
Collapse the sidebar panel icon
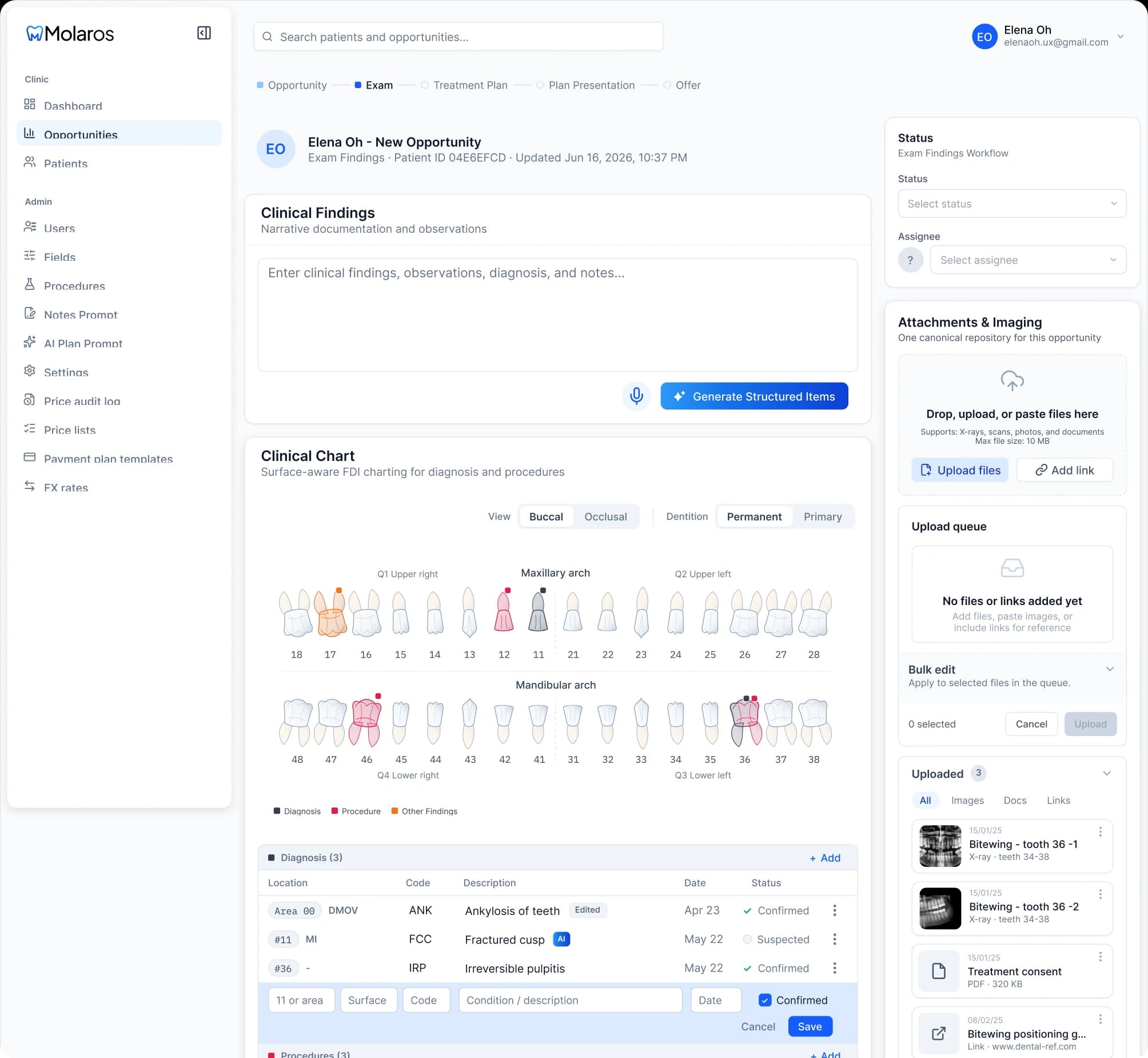coord(204,33)
